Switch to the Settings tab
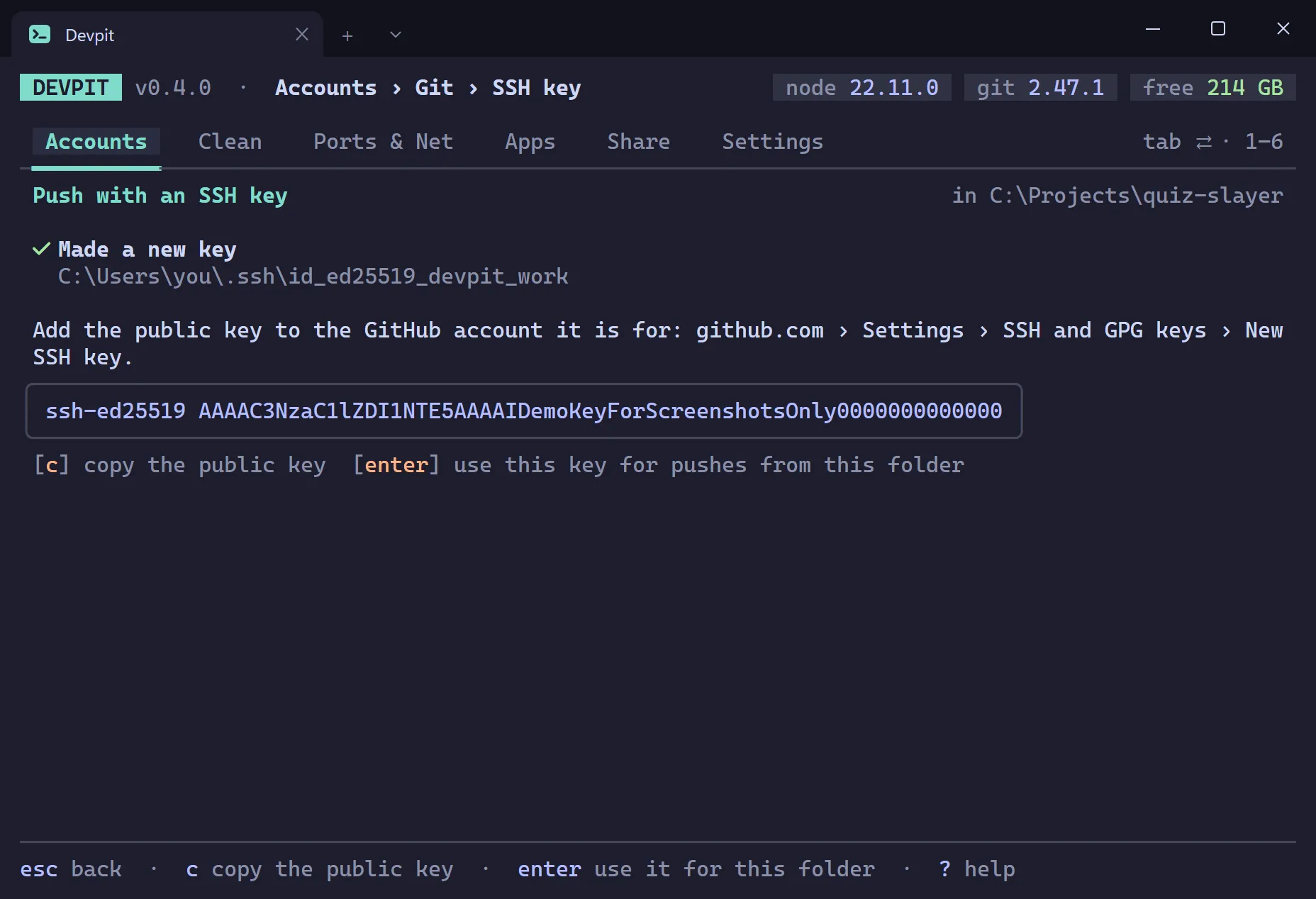This screenshot has height=899, width=1316. pos(773,142)
